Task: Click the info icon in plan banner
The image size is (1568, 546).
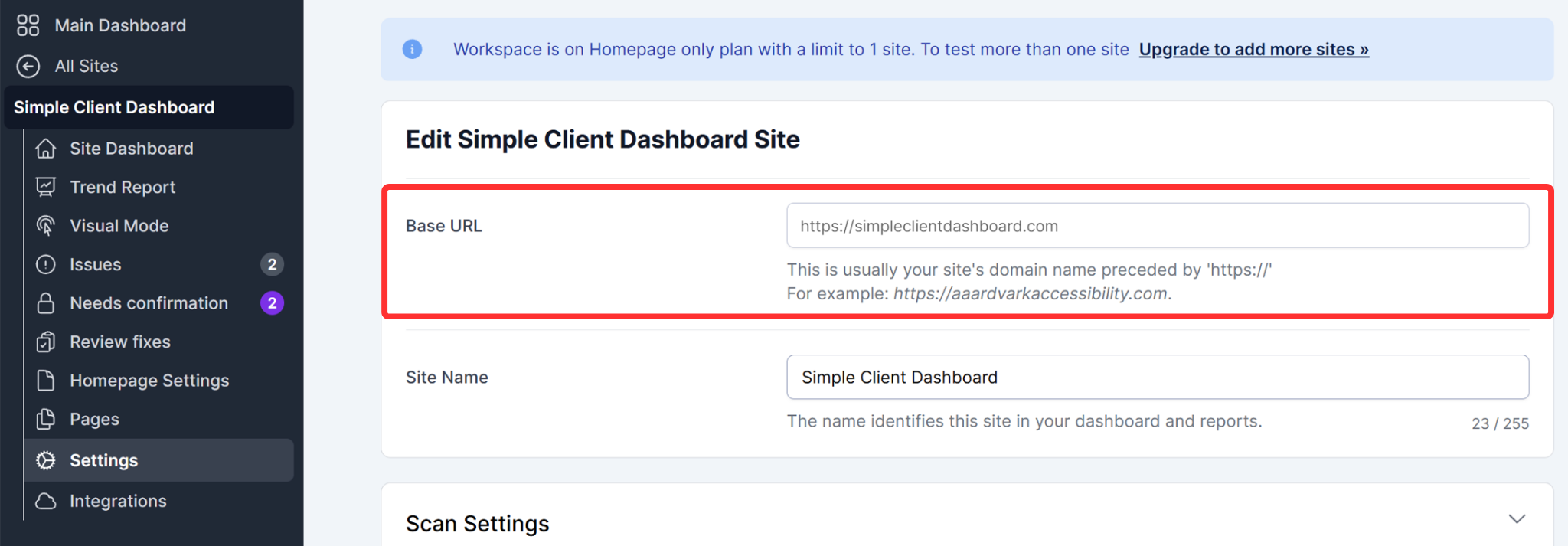Action: (x=412, y=50)
